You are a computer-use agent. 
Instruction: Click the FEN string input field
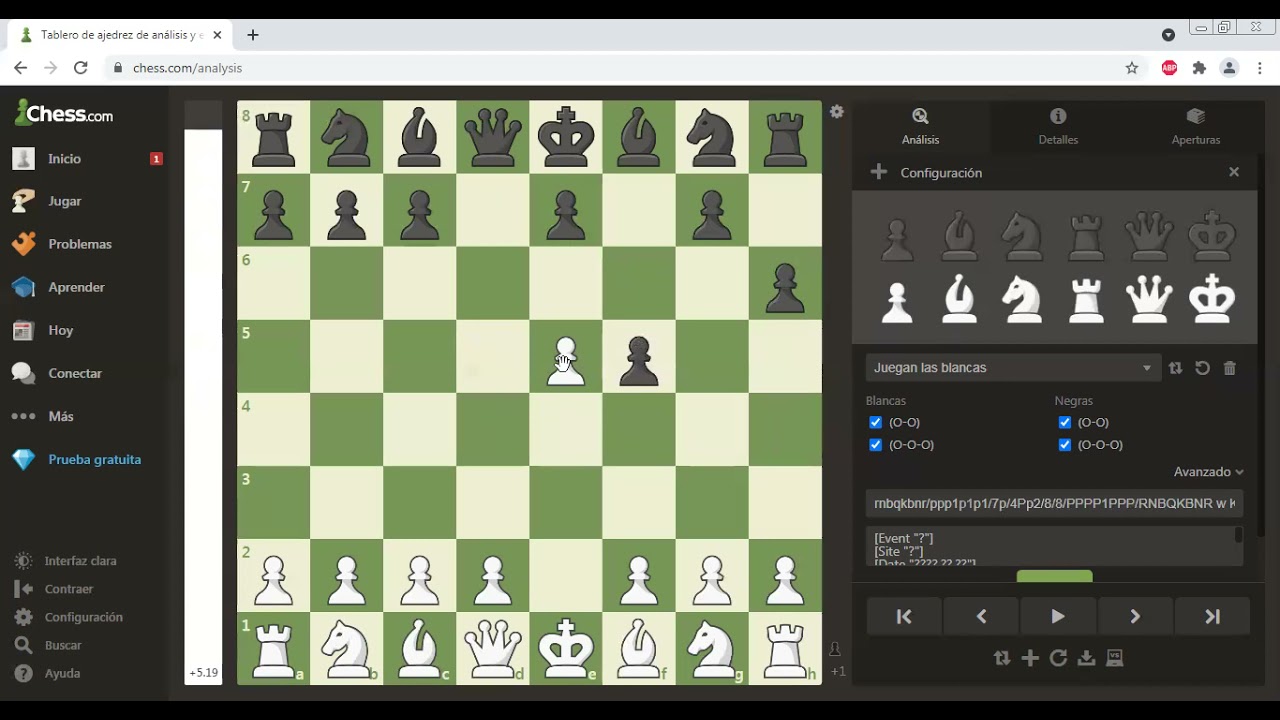[x=1054, y=503]
